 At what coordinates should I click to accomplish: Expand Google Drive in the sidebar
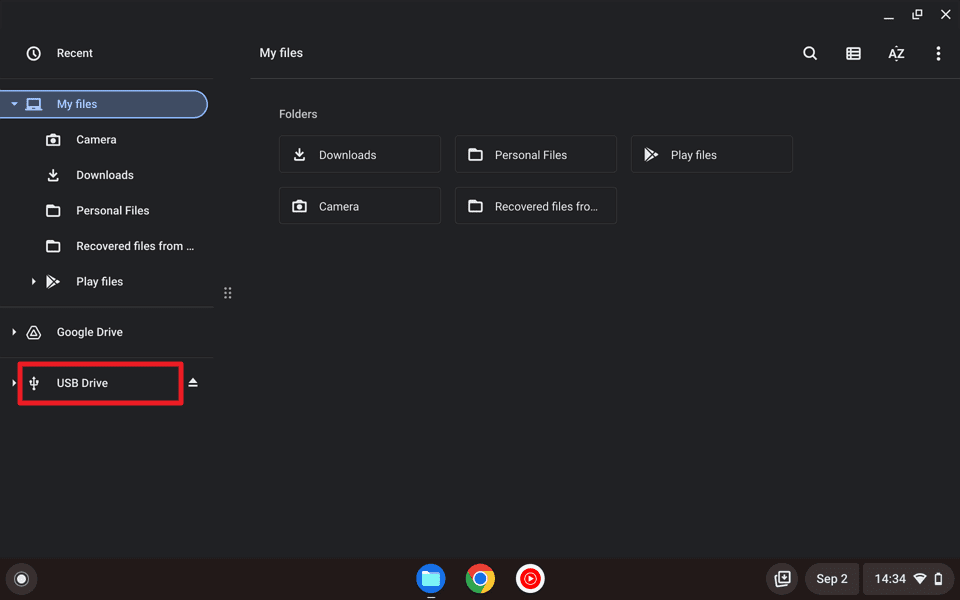(13, 331)
